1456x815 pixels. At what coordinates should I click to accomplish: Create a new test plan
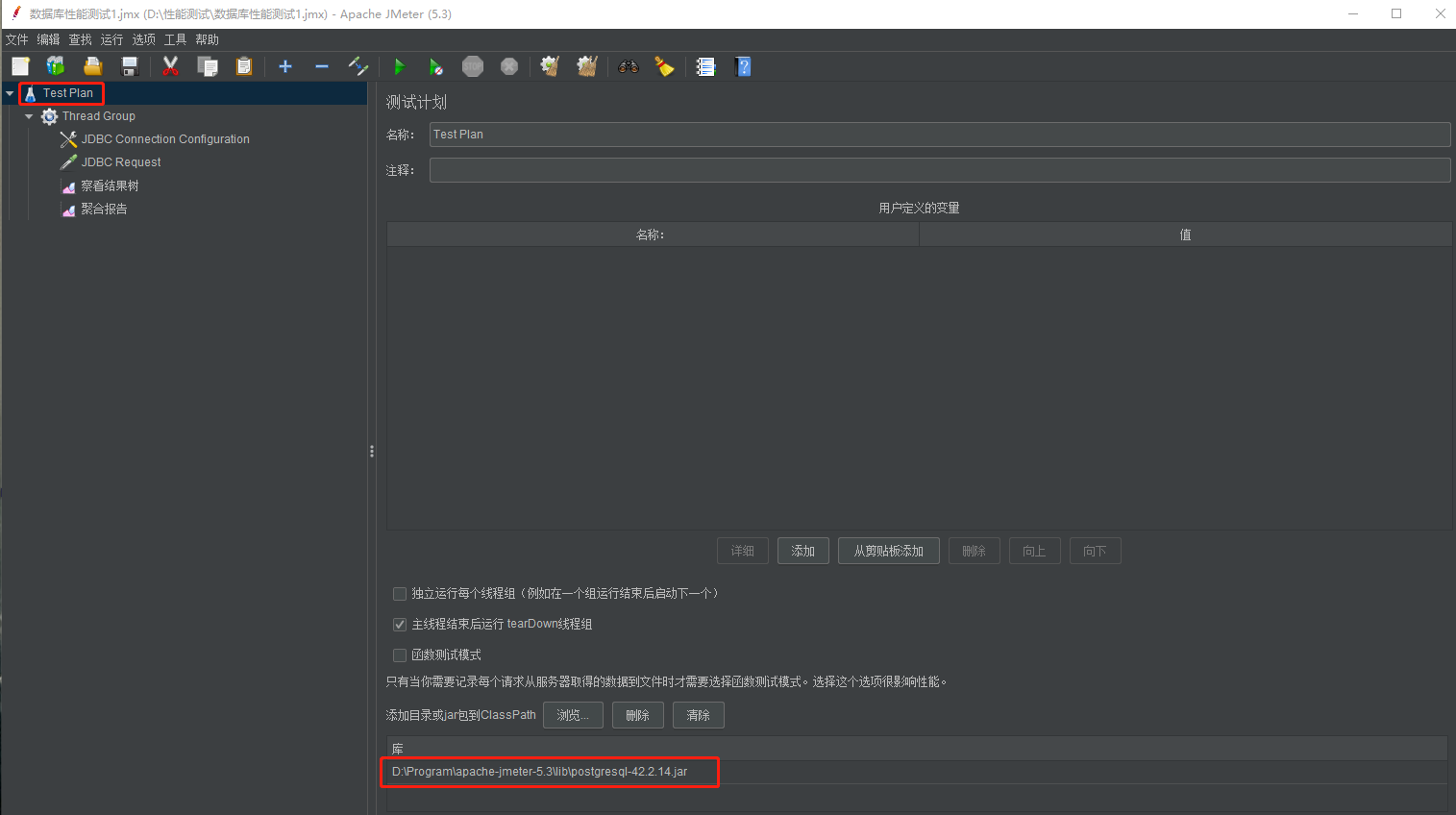19,66
